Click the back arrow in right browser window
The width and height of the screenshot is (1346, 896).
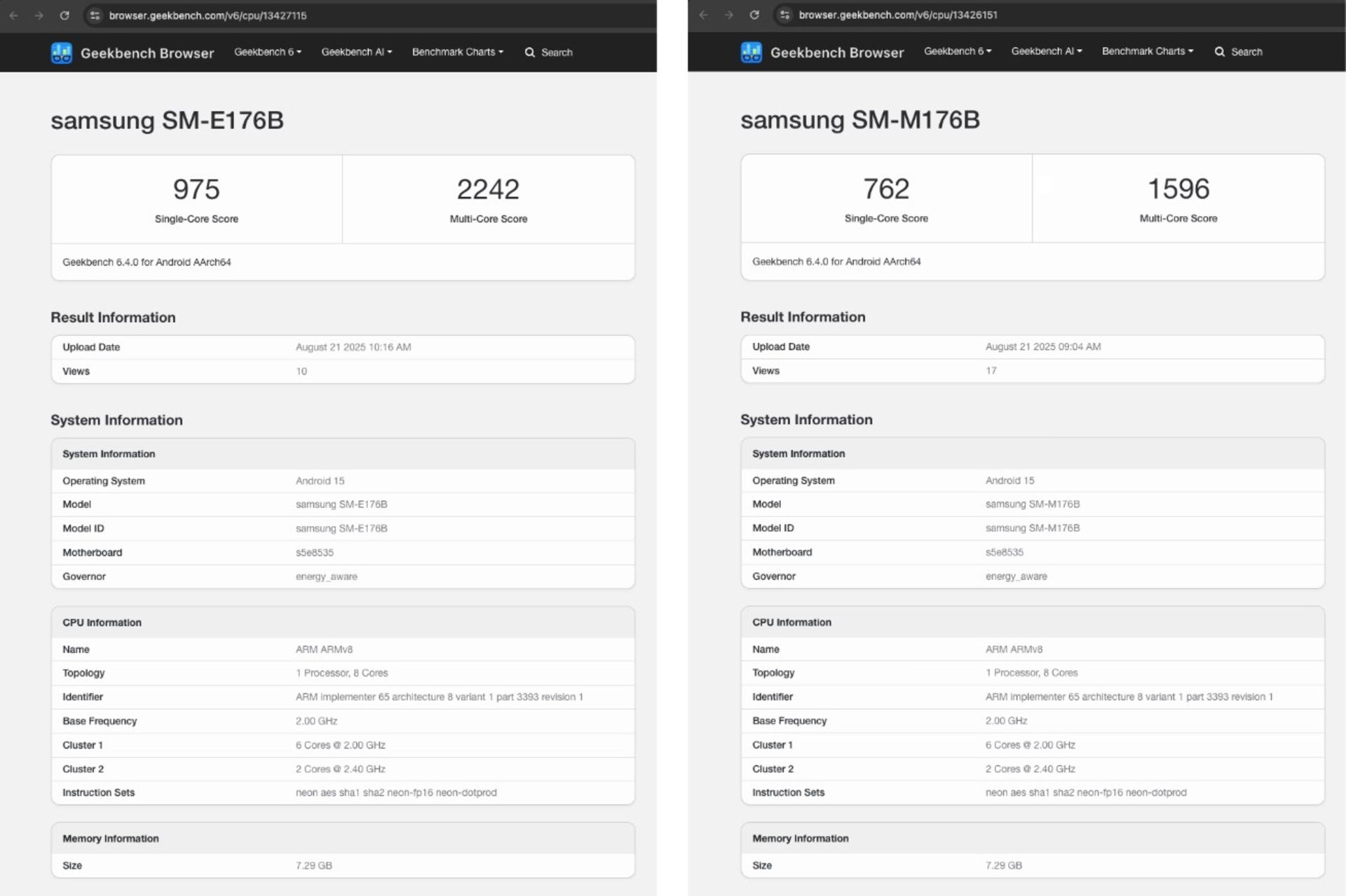point(703,15)
